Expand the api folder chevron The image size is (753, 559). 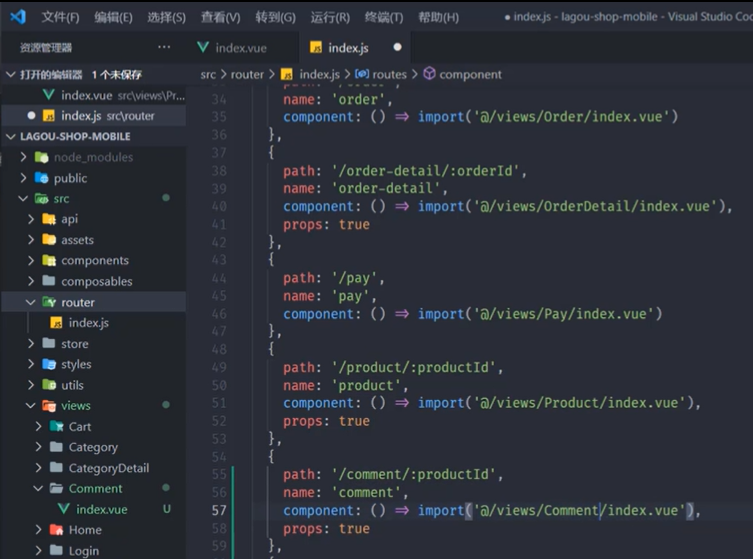[31, 219]
